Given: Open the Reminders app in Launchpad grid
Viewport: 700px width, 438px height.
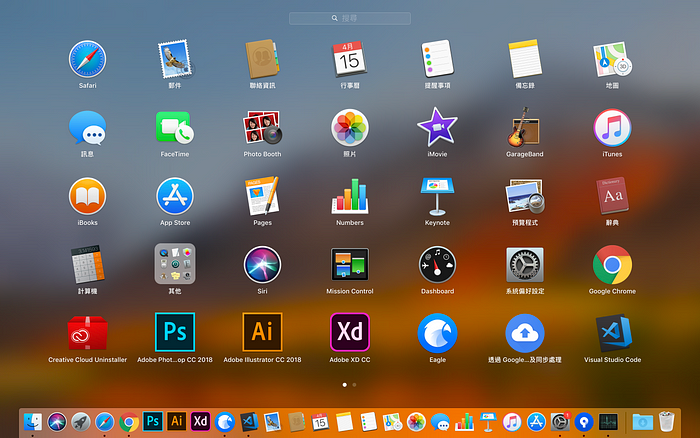Looking at the screenshot, I should point(438,59).
